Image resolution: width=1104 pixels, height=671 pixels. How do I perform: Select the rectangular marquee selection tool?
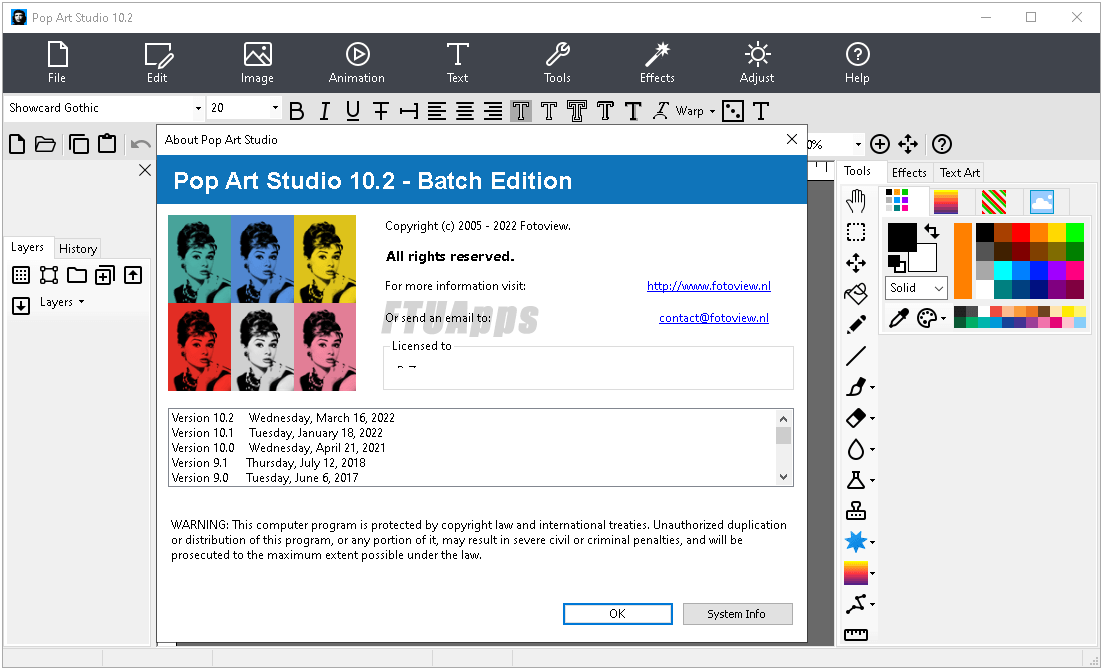855,232
